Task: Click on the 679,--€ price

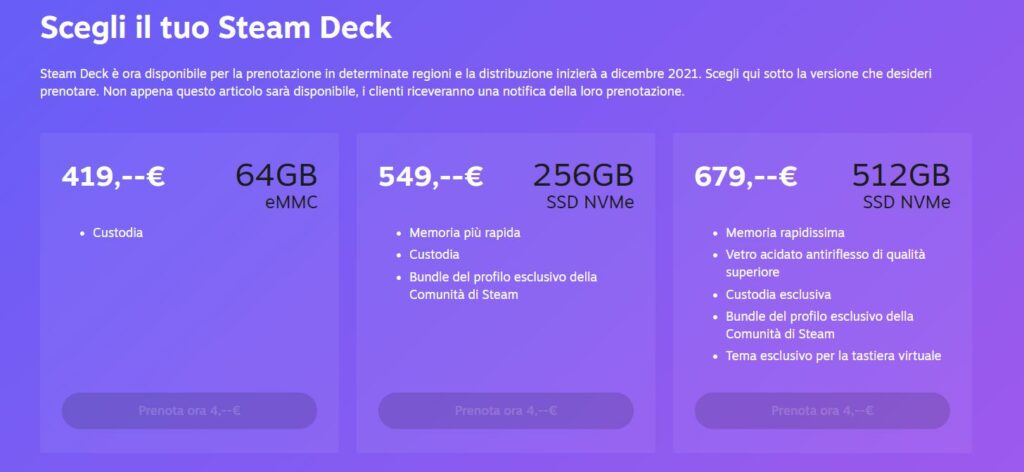Action: (745, 176)
